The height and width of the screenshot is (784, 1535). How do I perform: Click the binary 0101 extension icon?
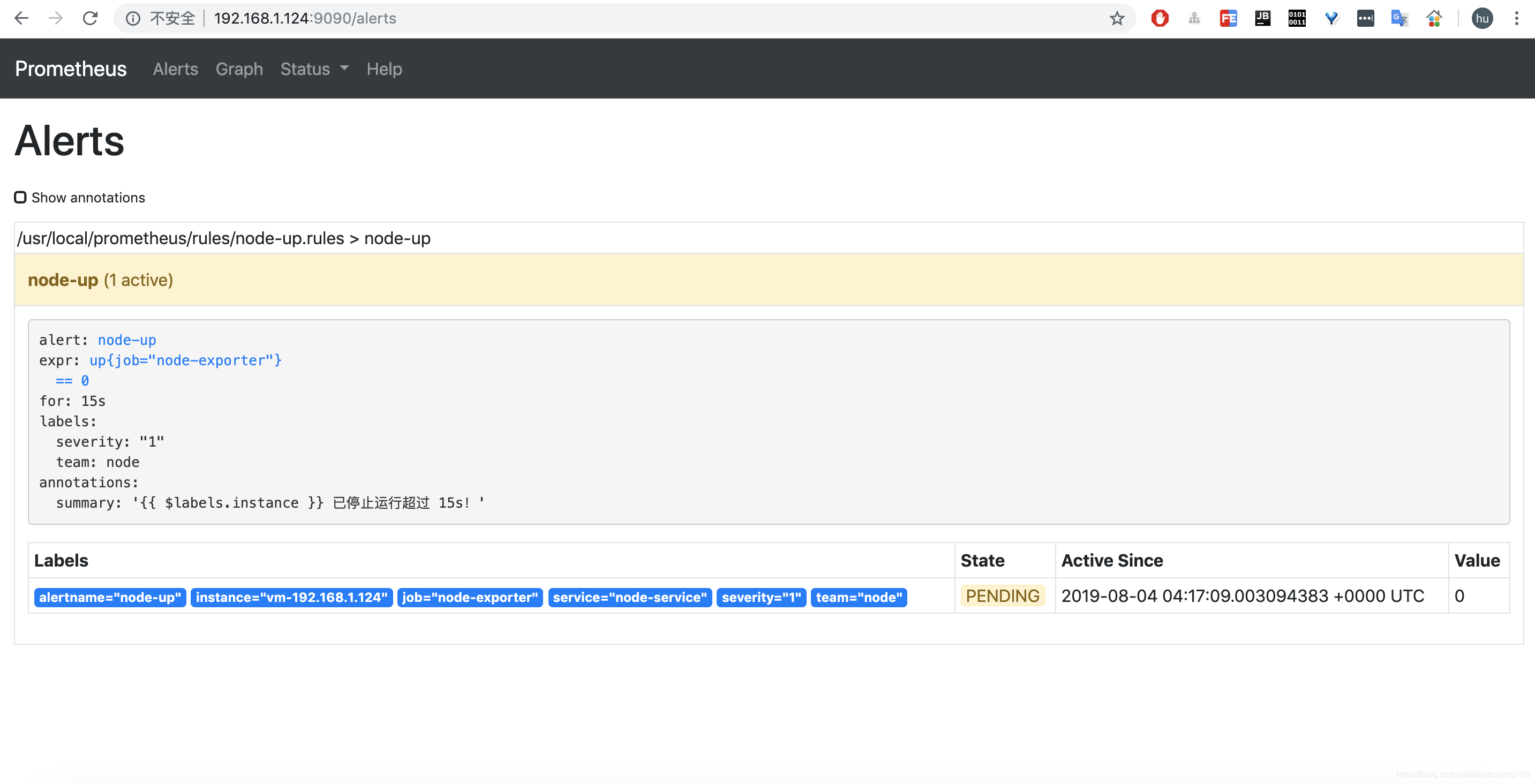(x=1297, y=18)
